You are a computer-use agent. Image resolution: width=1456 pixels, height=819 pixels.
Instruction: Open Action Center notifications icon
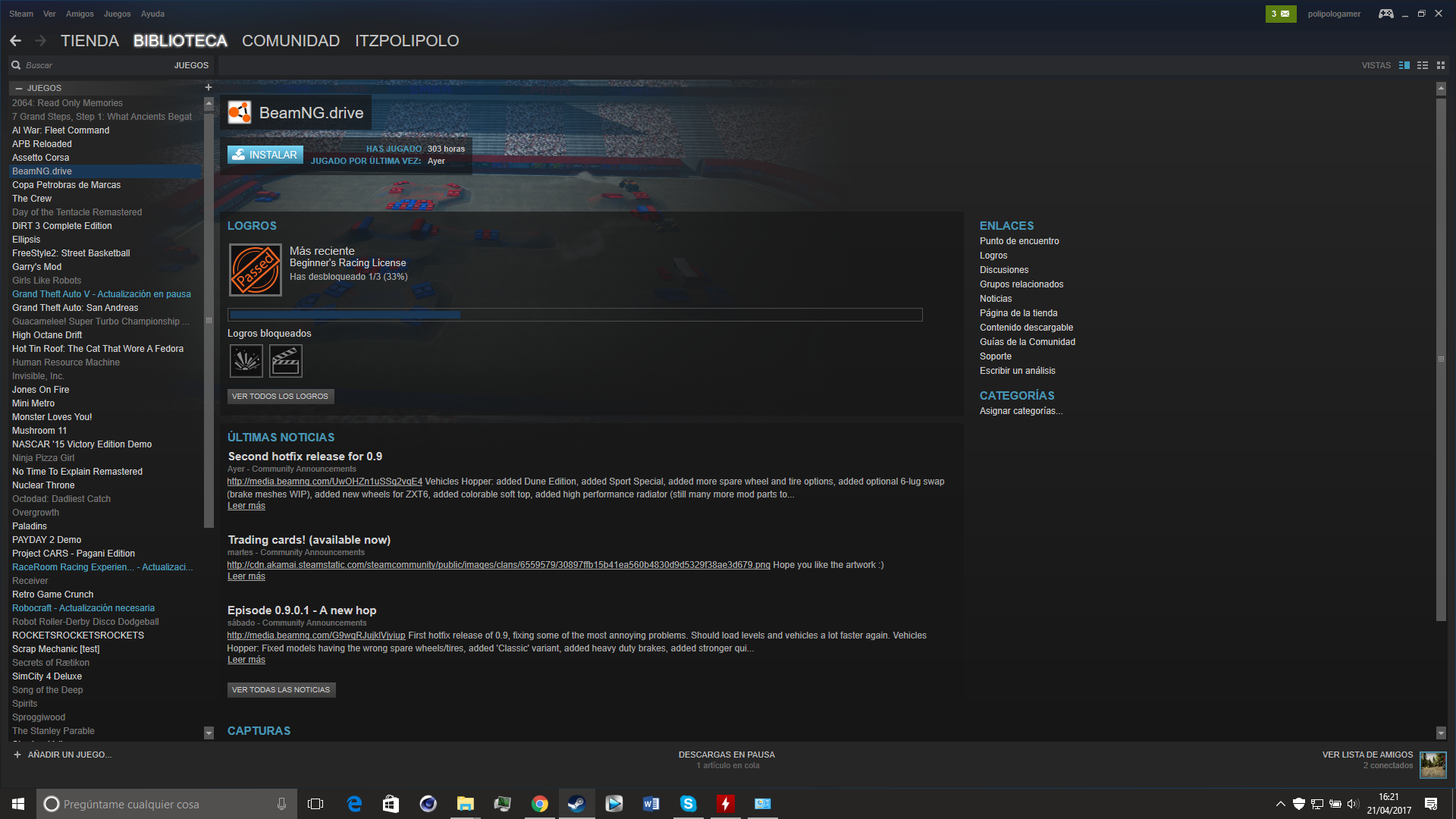point(1431,804)
